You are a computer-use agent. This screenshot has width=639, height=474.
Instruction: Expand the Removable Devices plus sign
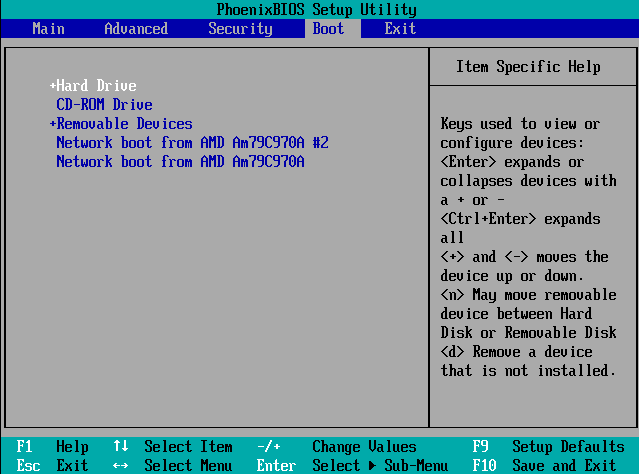pyautogui.click(x=52, y=124)
